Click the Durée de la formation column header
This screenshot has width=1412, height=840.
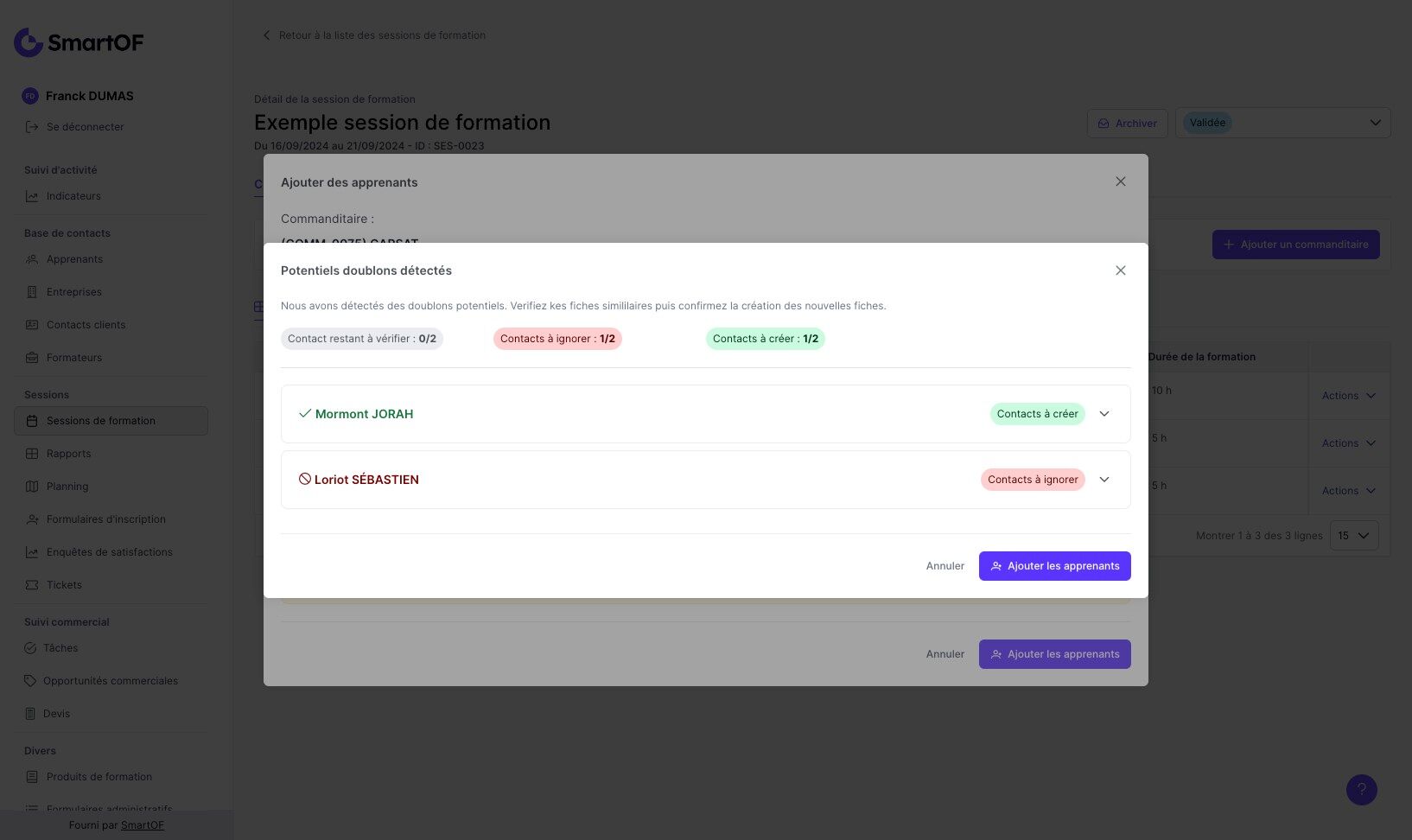point(1202,357)
